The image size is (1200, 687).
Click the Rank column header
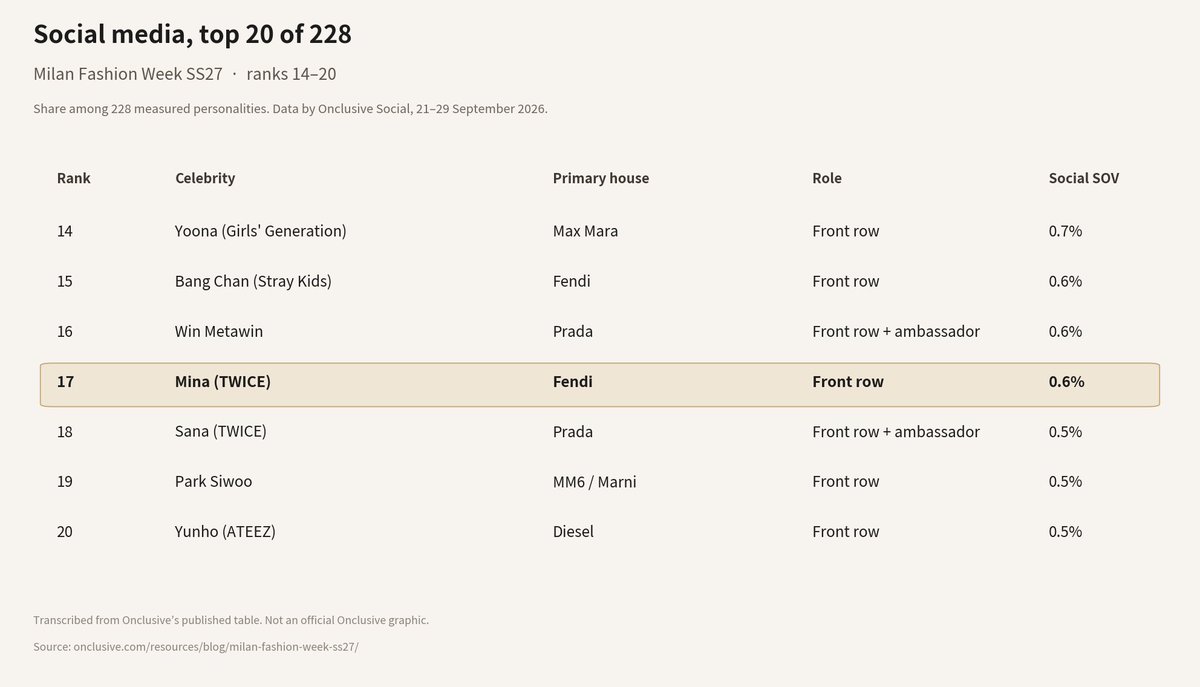74,178
